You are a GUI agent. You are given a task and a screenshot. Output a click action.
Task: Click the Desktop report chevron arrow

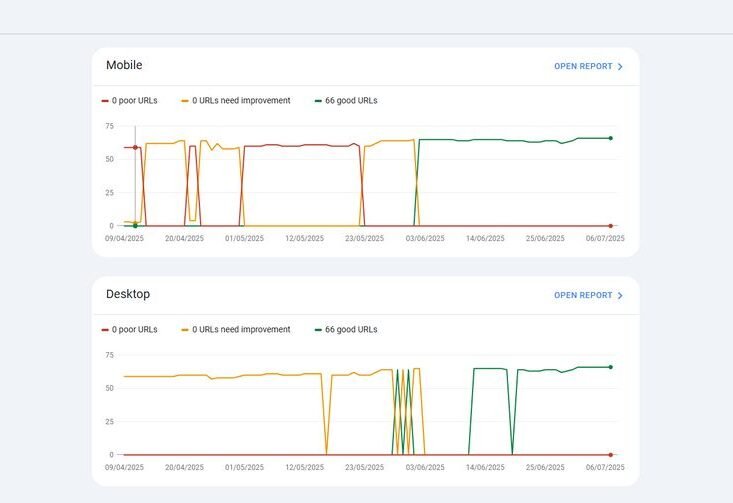620,296
